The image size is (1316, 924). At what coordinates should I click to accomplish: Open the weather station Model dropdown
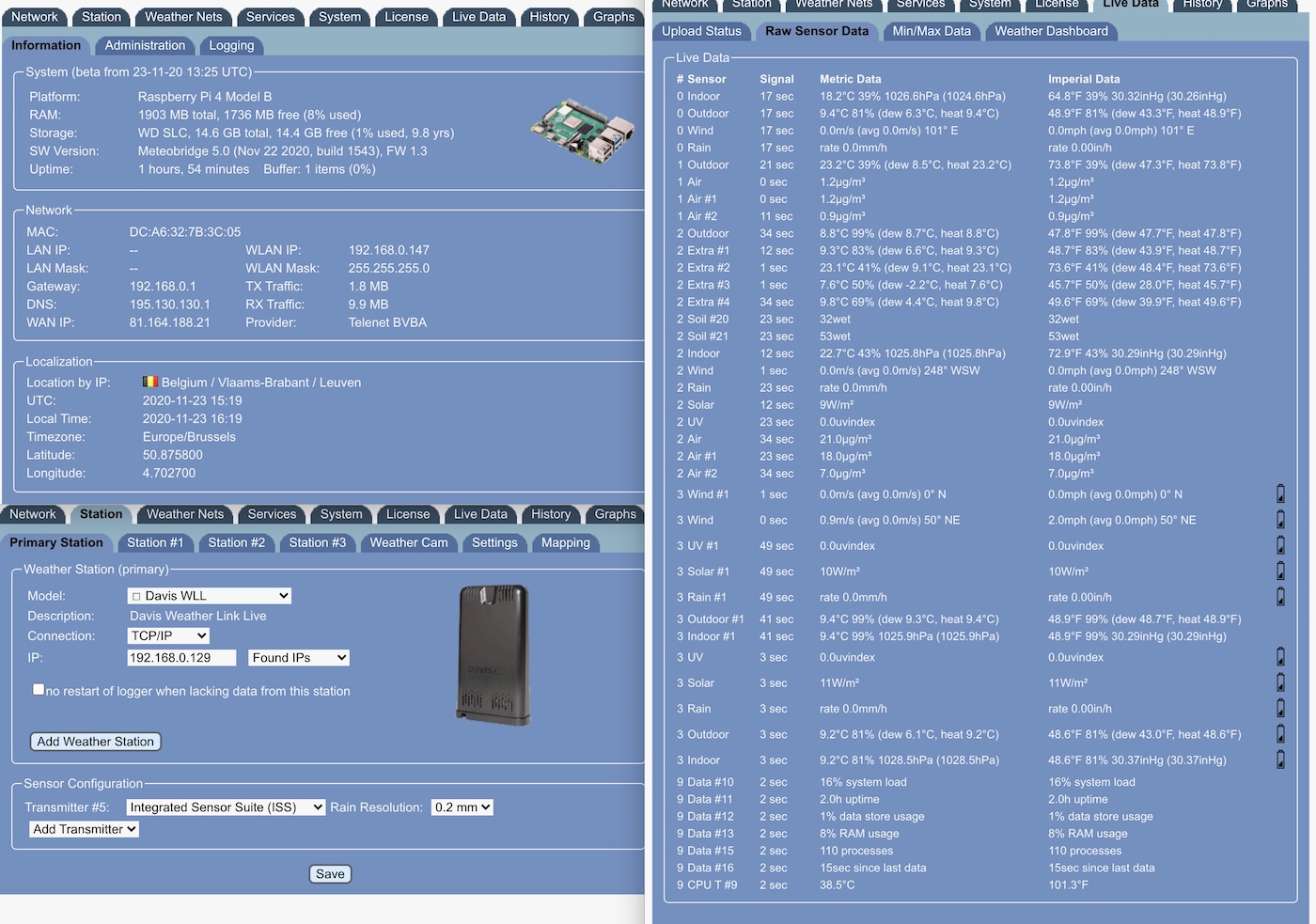[x=209, y=596]
